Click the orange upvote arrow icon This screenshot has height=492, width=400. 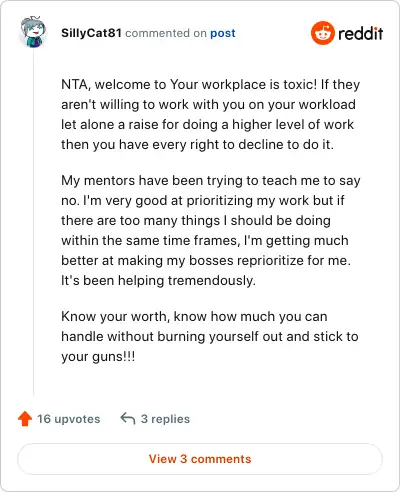(25, 419)
